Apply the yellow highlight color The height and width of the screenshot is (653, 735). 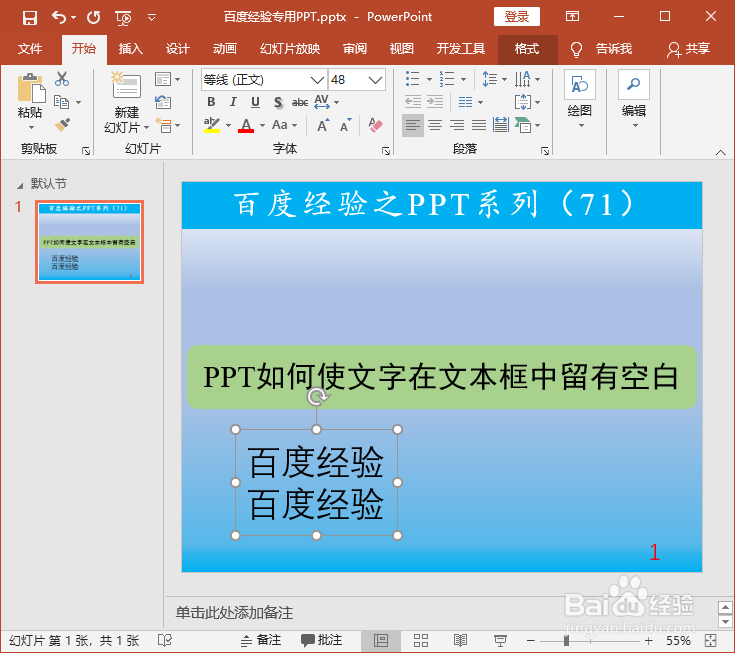click(212, 125)
